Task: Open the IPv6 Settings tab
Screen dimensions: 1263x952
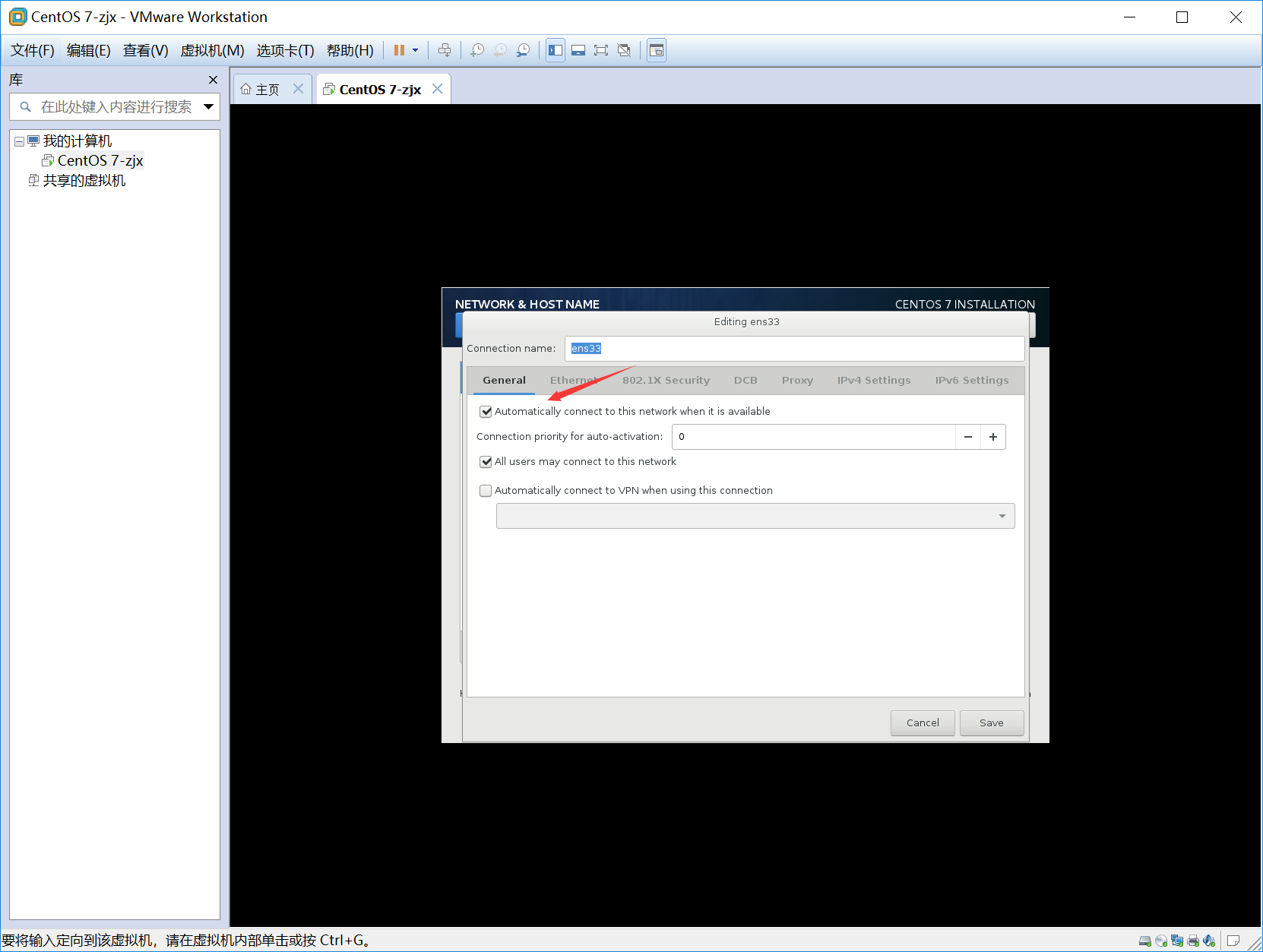Action: pyautogui.click(x=972, y=381)
